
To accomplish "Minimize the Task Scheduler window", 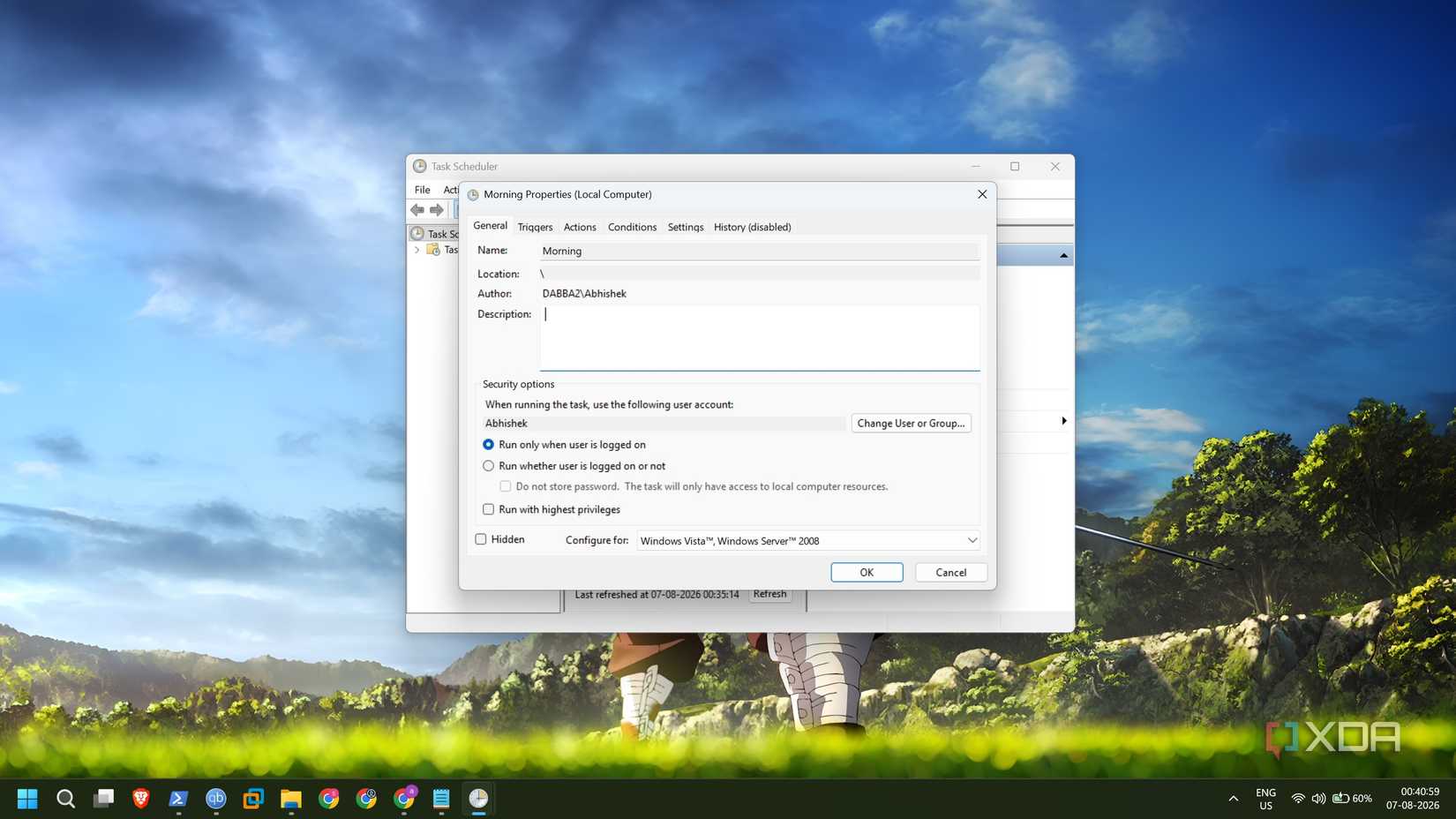I will click(975, 167).
